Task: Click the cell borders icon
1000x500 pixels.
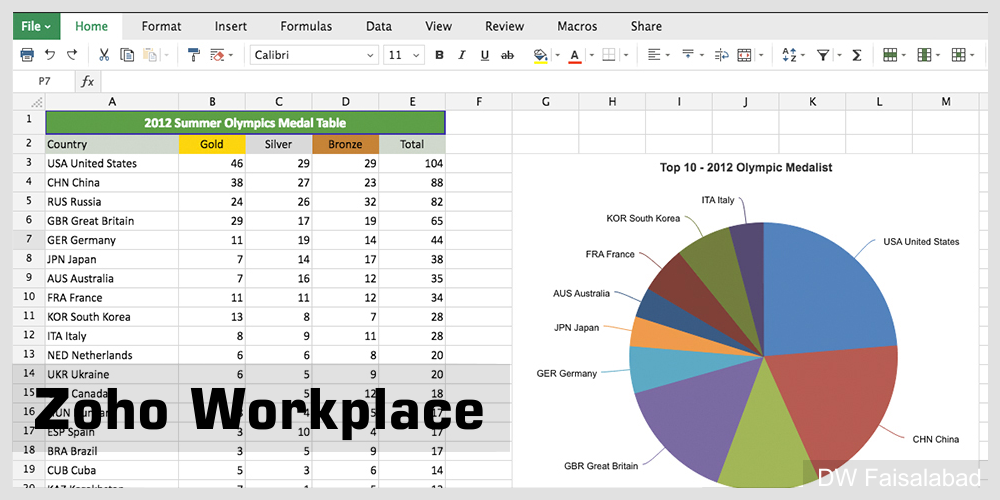Action: (609, 55)
